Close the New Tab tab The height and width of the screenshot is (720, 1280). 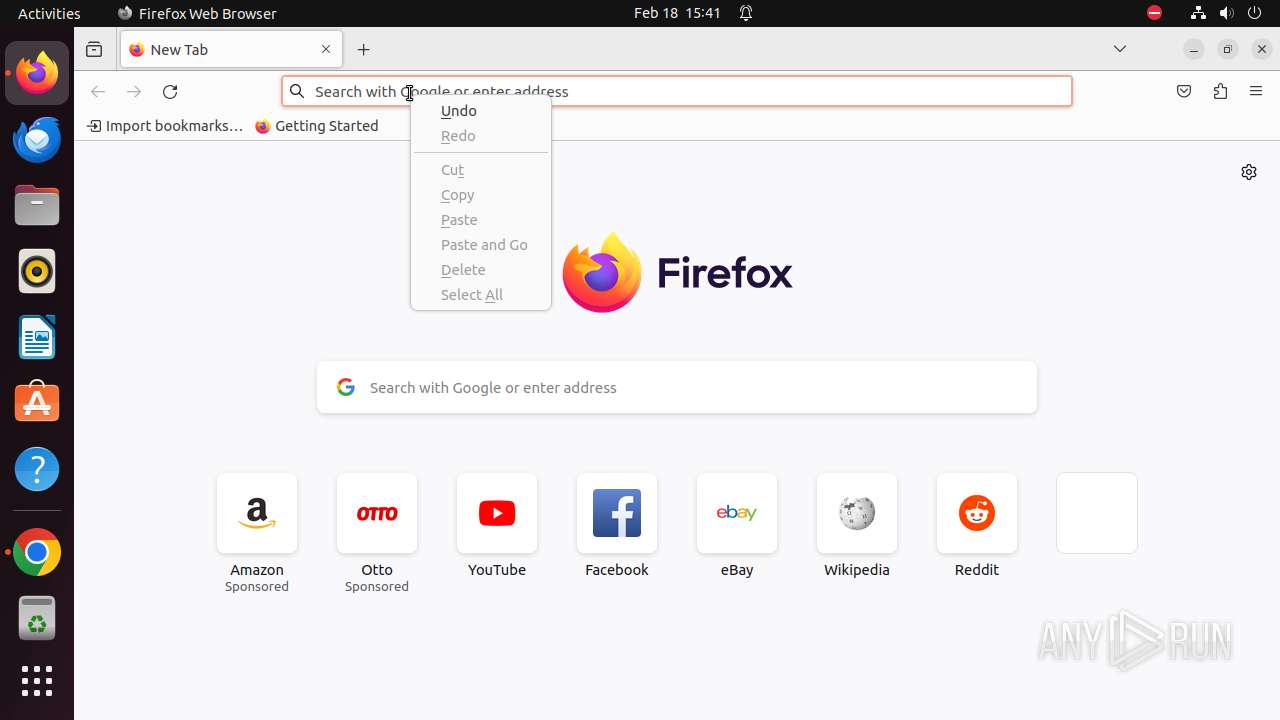(326, 49)
